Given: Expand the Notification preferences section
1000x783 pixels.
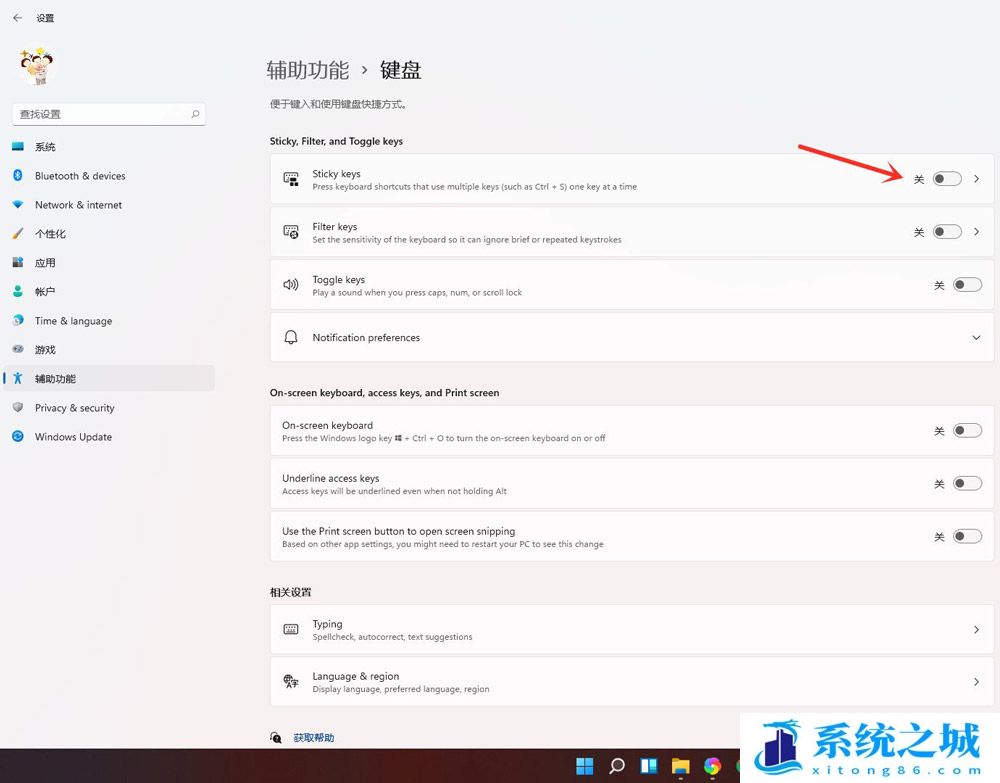Looking at the screenshot, I should (x=976, y=338).
